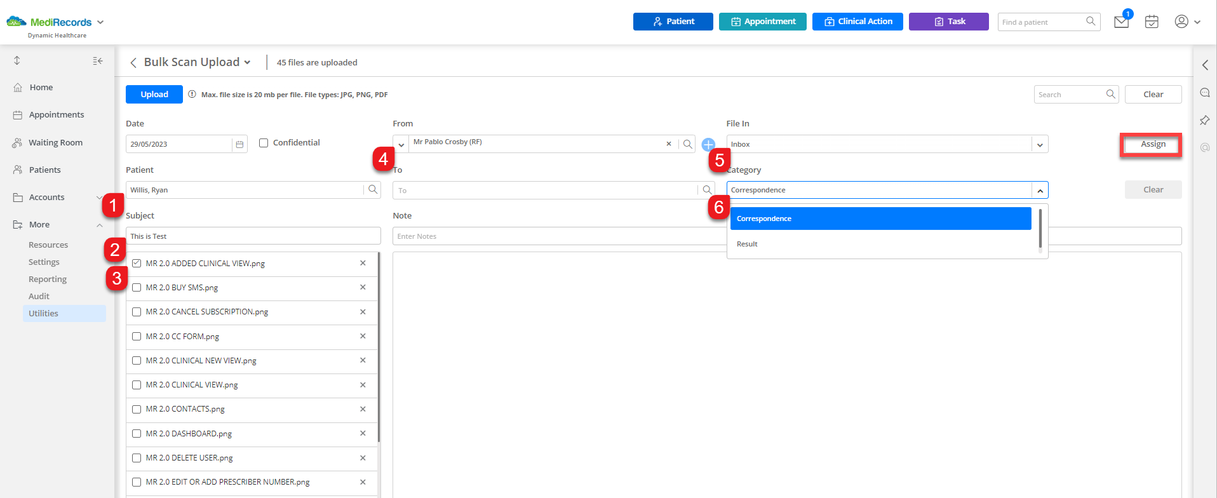Check the MR 2.0 CLINICAL VIEW.png checkbox
This screenshot has height=498, width=1217.
point(137,384)
